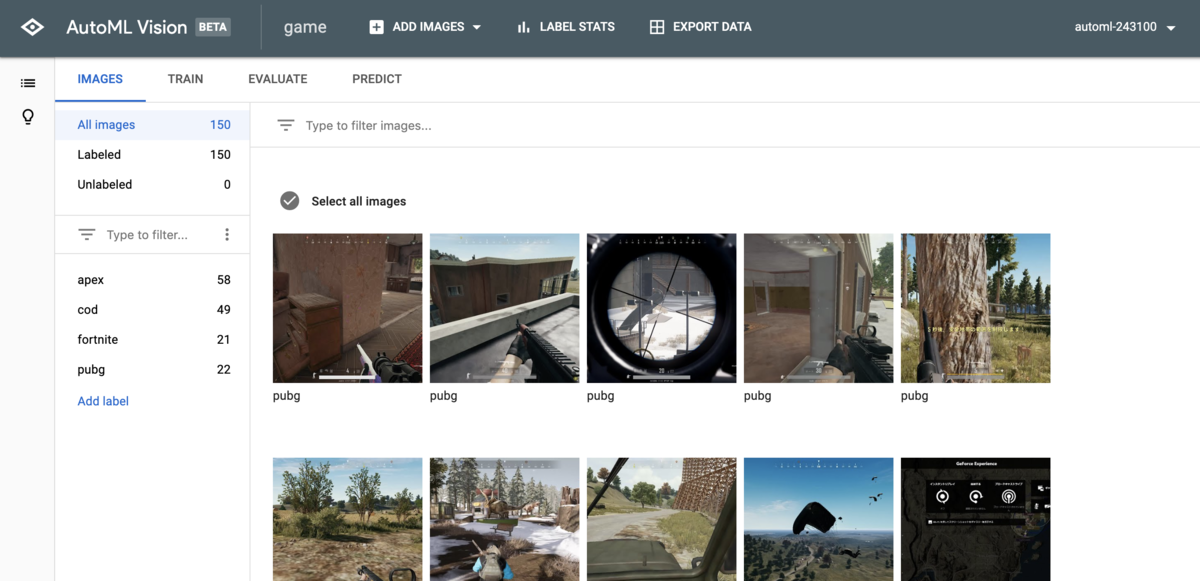Open the snowy village thumbnail
Image resolution: width=1200 pixels, height=581 pixels.
point(505,519)
